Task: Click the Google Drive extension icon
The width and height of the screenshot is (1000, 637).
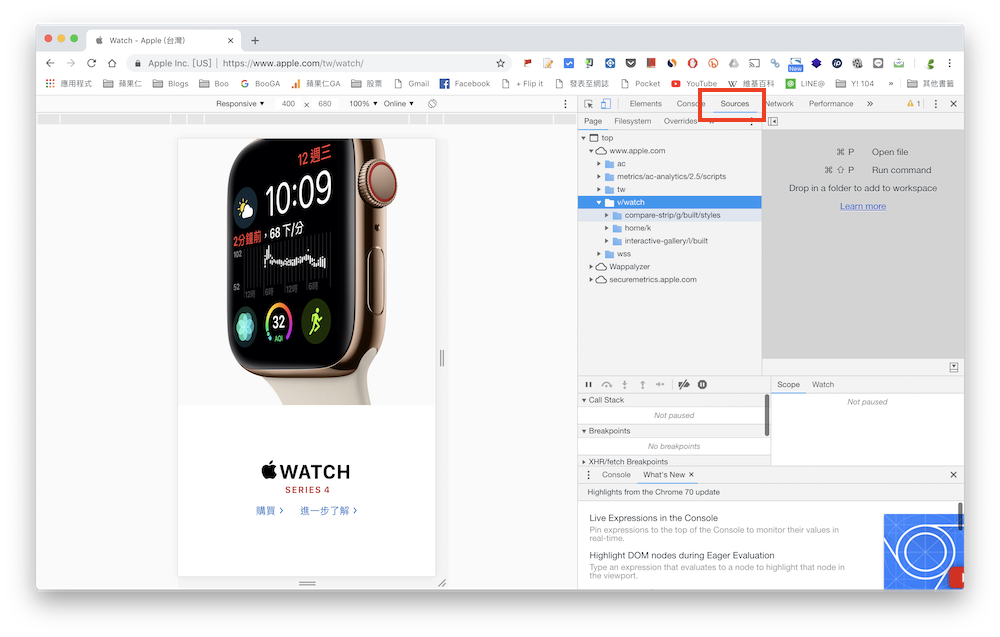Action: (734, 63)
